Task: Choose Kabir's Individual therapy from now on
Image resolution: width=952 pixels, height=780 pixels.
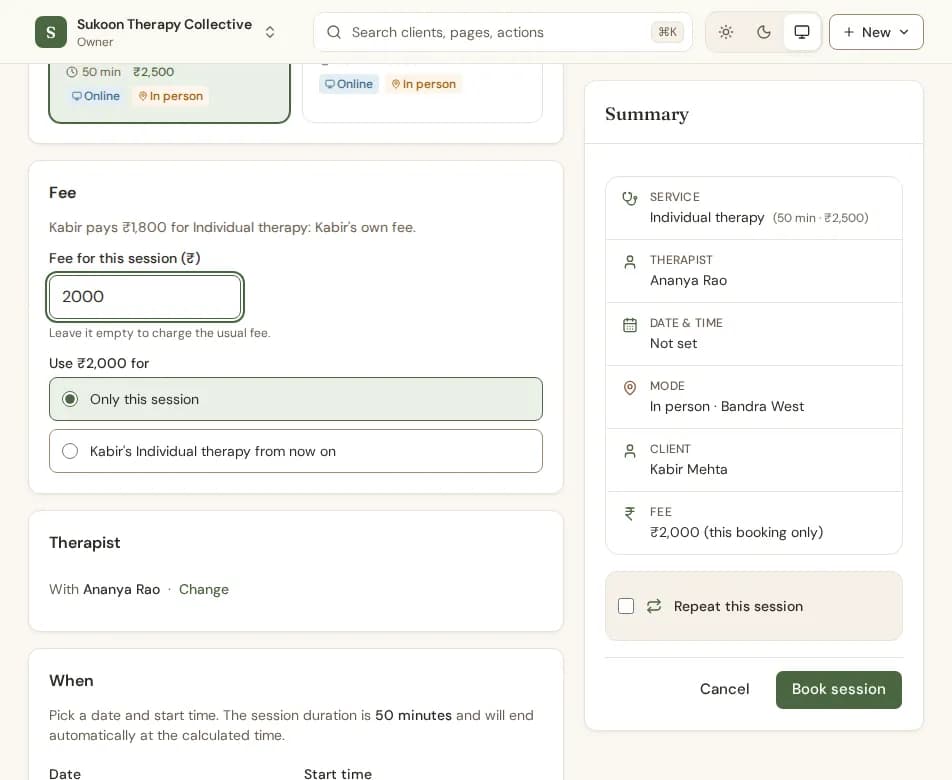Action: click(x=296, y=451)
